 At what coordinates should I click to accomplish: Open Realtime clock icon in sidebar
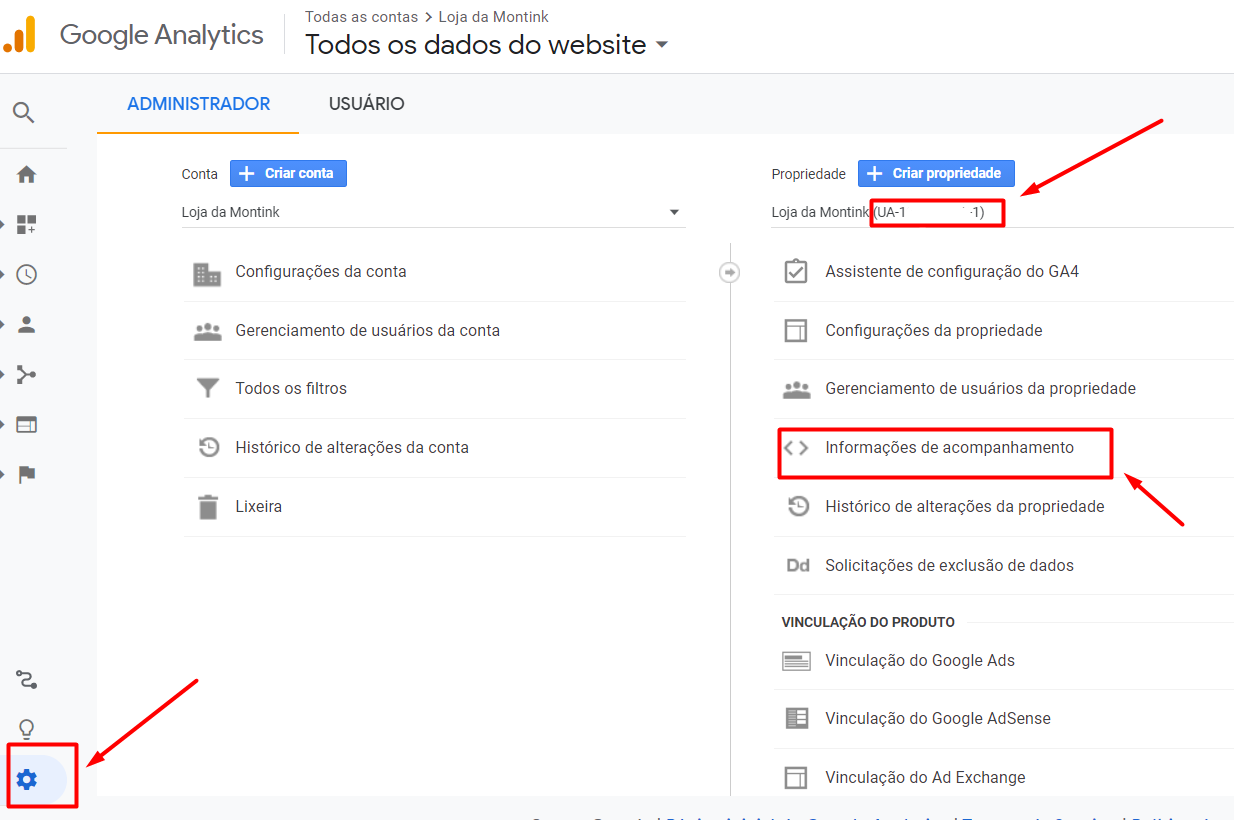coord(26,274)
